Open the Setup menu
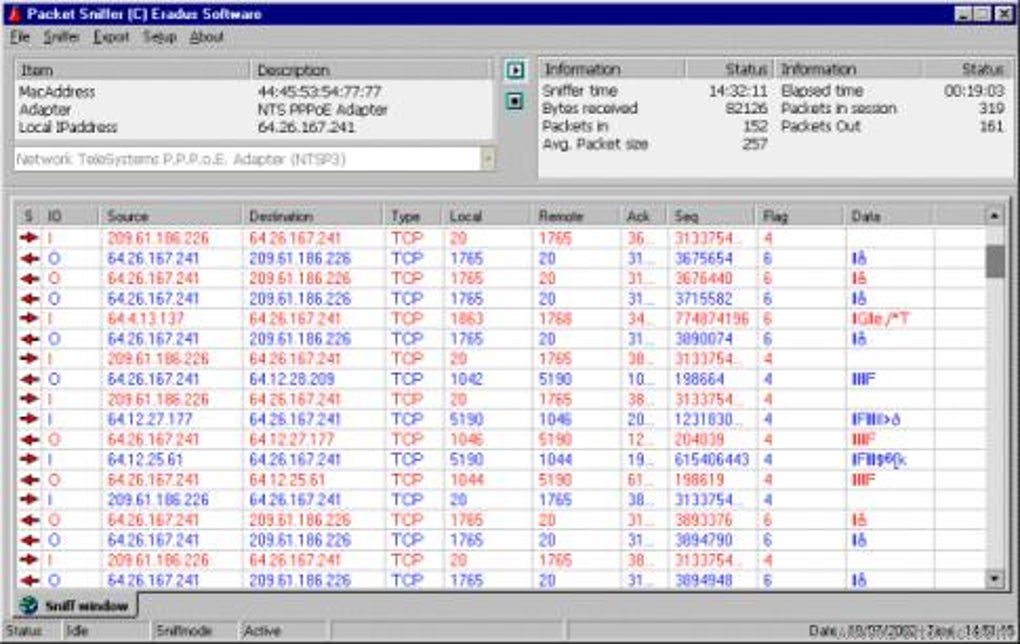Screen dimensions: 1020x644 point(159,37)
